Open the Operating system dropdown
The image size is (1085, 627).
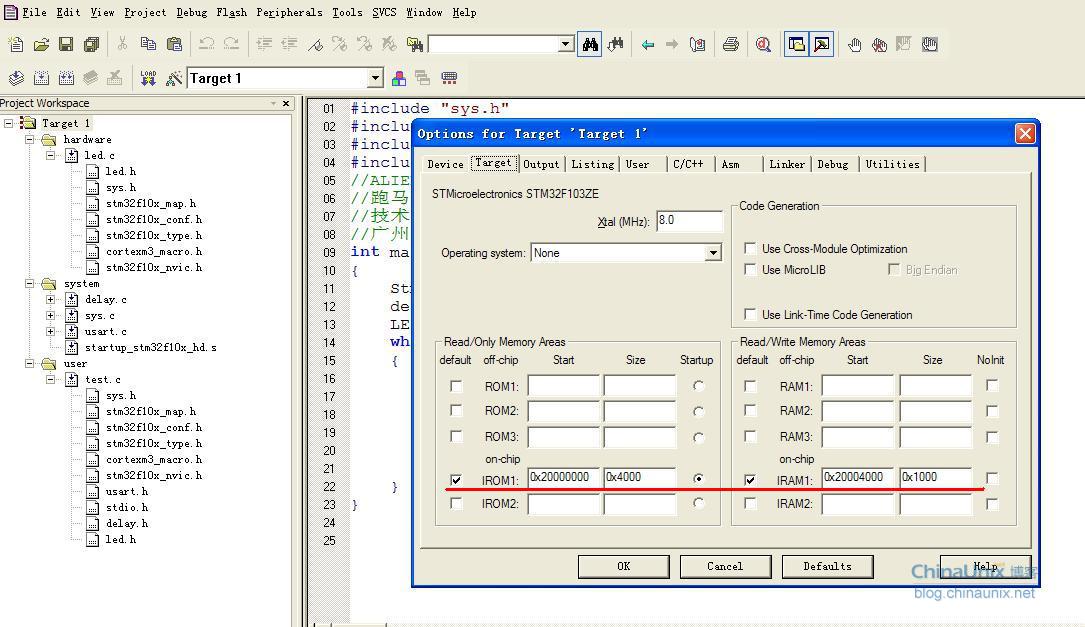[713, 253]
